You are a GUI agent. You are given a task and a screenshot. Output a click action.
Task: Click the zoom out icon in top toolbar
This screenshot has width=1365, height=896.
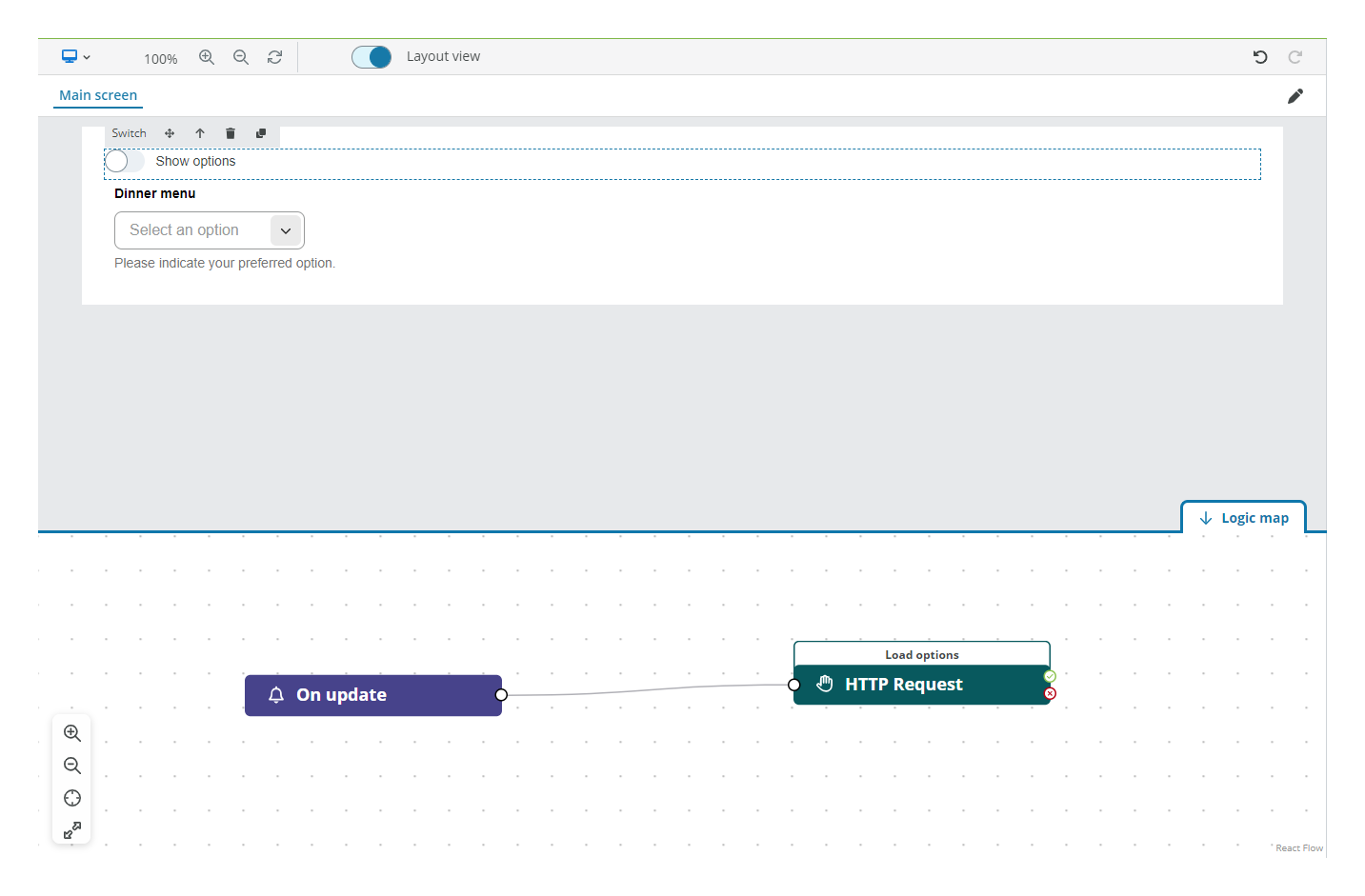click(x=241, y=57)
